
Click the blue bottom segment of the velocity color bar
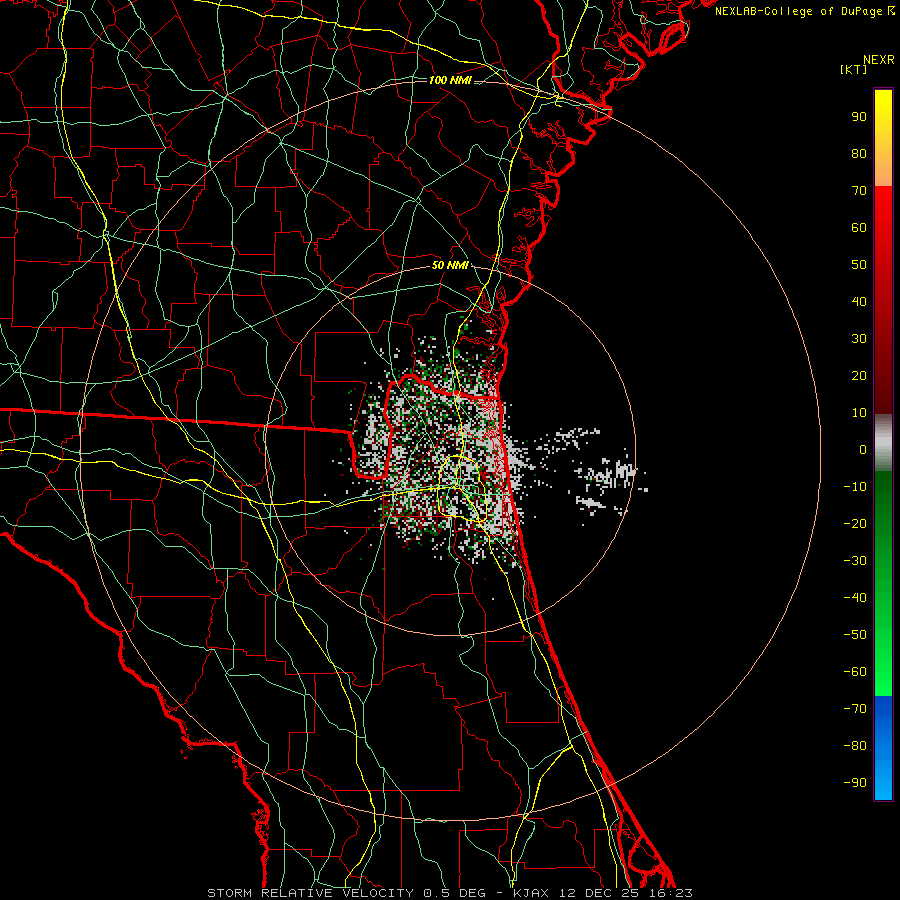[883, 748]
